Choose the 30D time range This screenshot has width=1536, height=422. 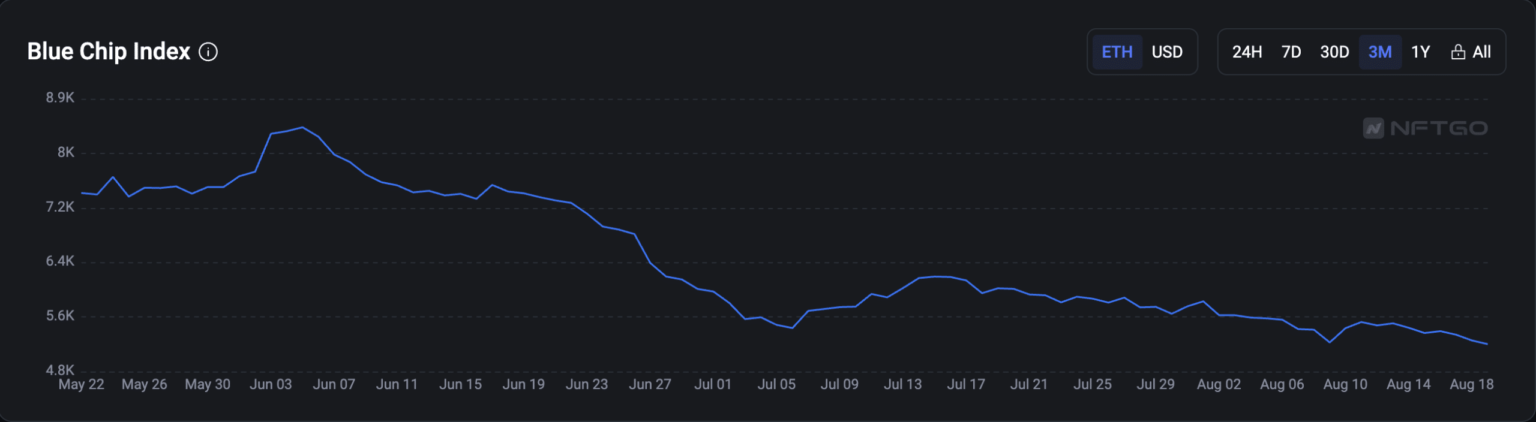1334,52
